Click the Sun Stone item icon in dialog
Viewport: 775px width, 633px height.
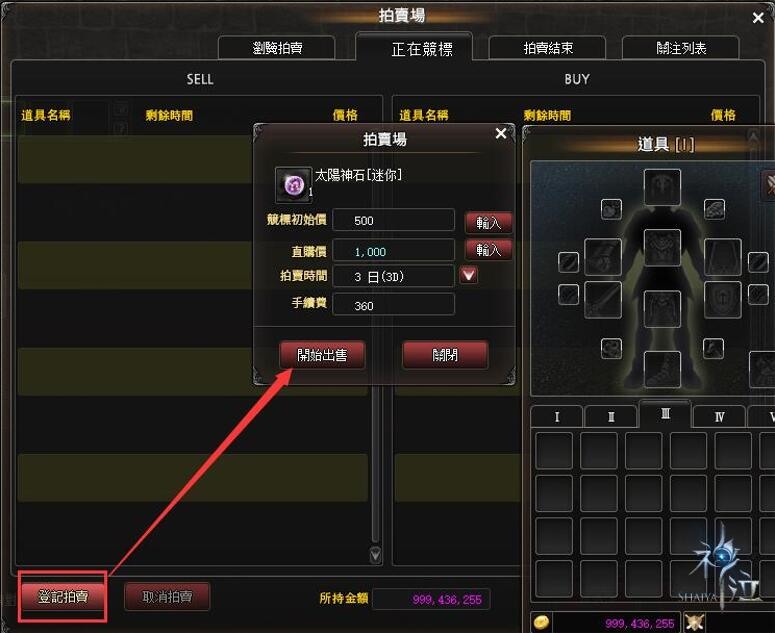click(x=294, y=185)
